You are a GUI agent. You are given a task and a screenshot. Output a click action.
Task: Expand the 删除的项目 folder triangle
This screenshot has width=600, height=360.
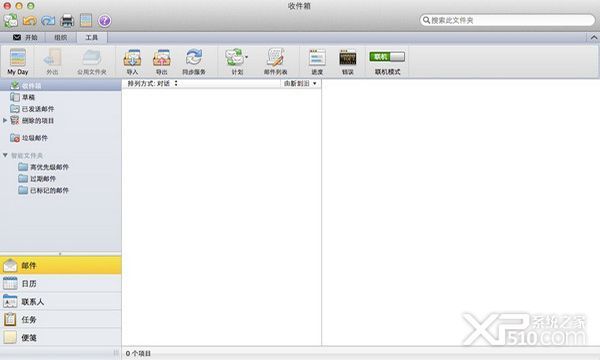5,121
